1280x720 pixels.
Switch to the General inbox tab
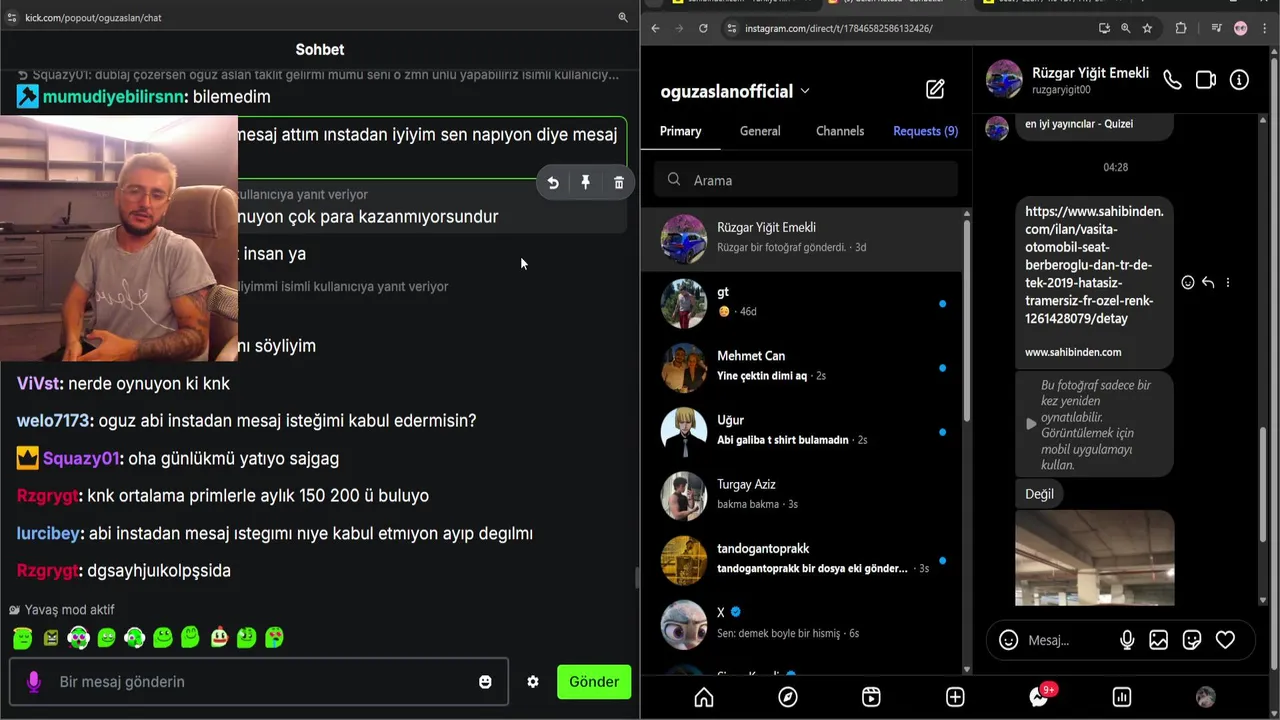(x=760, y=131)
